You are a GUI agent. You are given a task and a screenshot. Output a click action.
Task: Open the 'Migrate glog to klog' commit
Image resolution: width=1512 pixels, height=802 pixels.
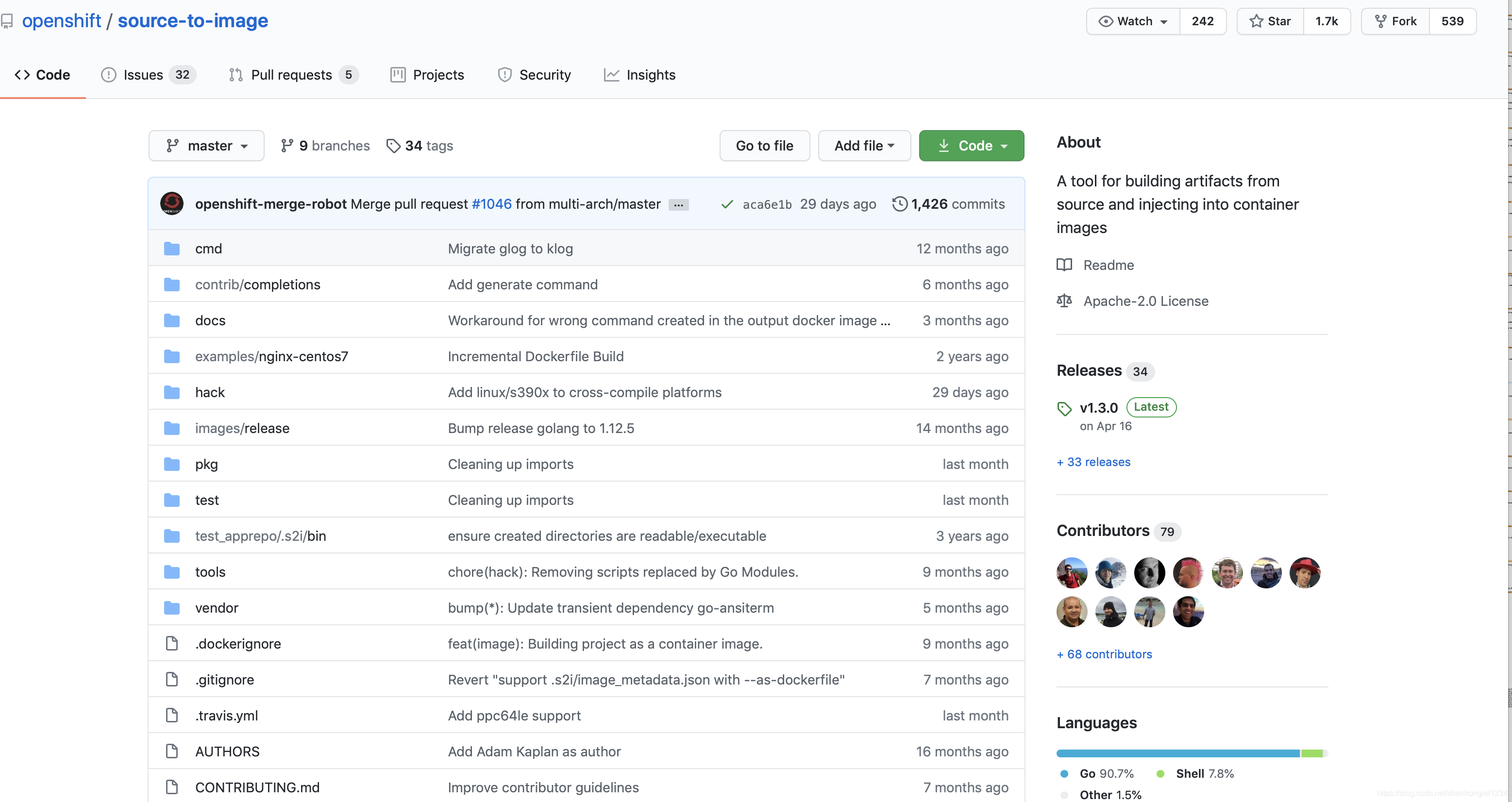[x=510, y=249]
